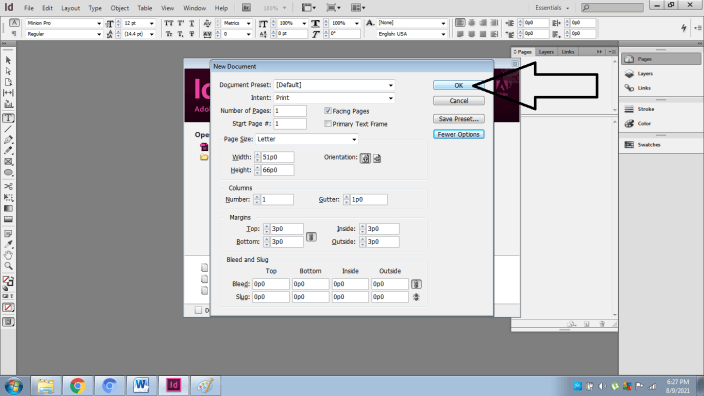
Task: Choose landscape orientation icon
Action: point(377,158)
